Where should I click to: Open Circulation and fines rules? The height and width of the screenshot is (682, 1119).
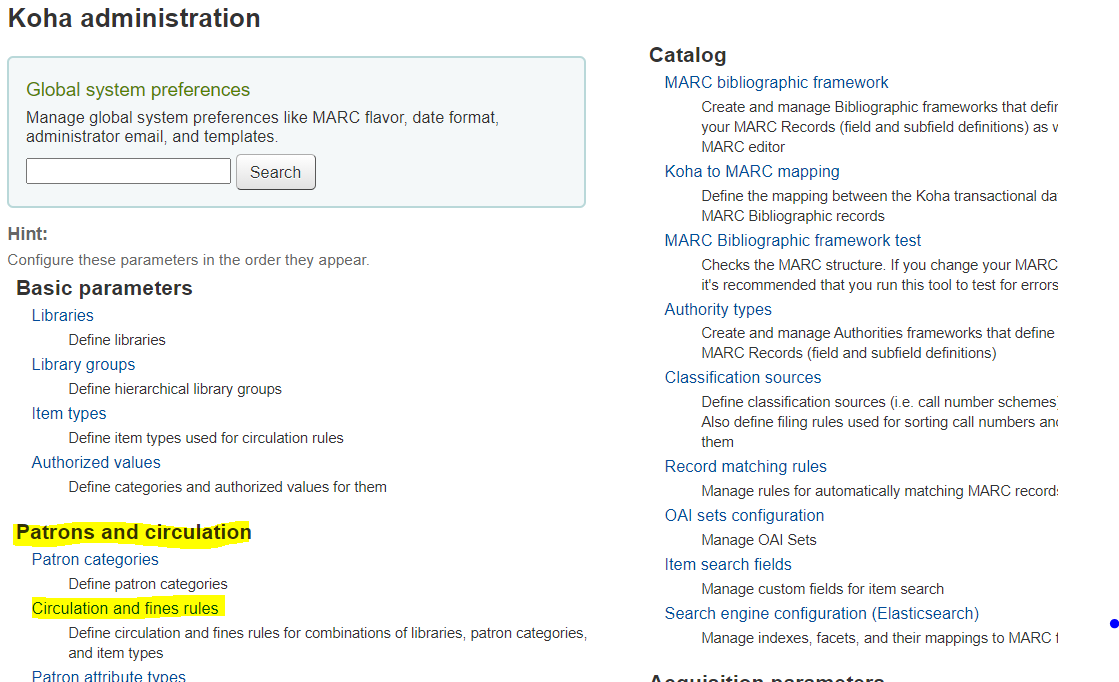pyautogui.click(x=125, y=609)
